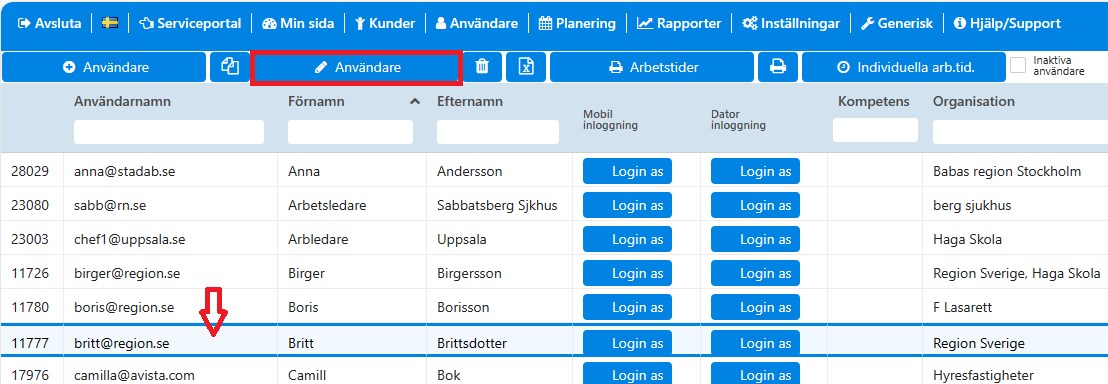Open the Avsluta menu item

click(x=49, y=23)
